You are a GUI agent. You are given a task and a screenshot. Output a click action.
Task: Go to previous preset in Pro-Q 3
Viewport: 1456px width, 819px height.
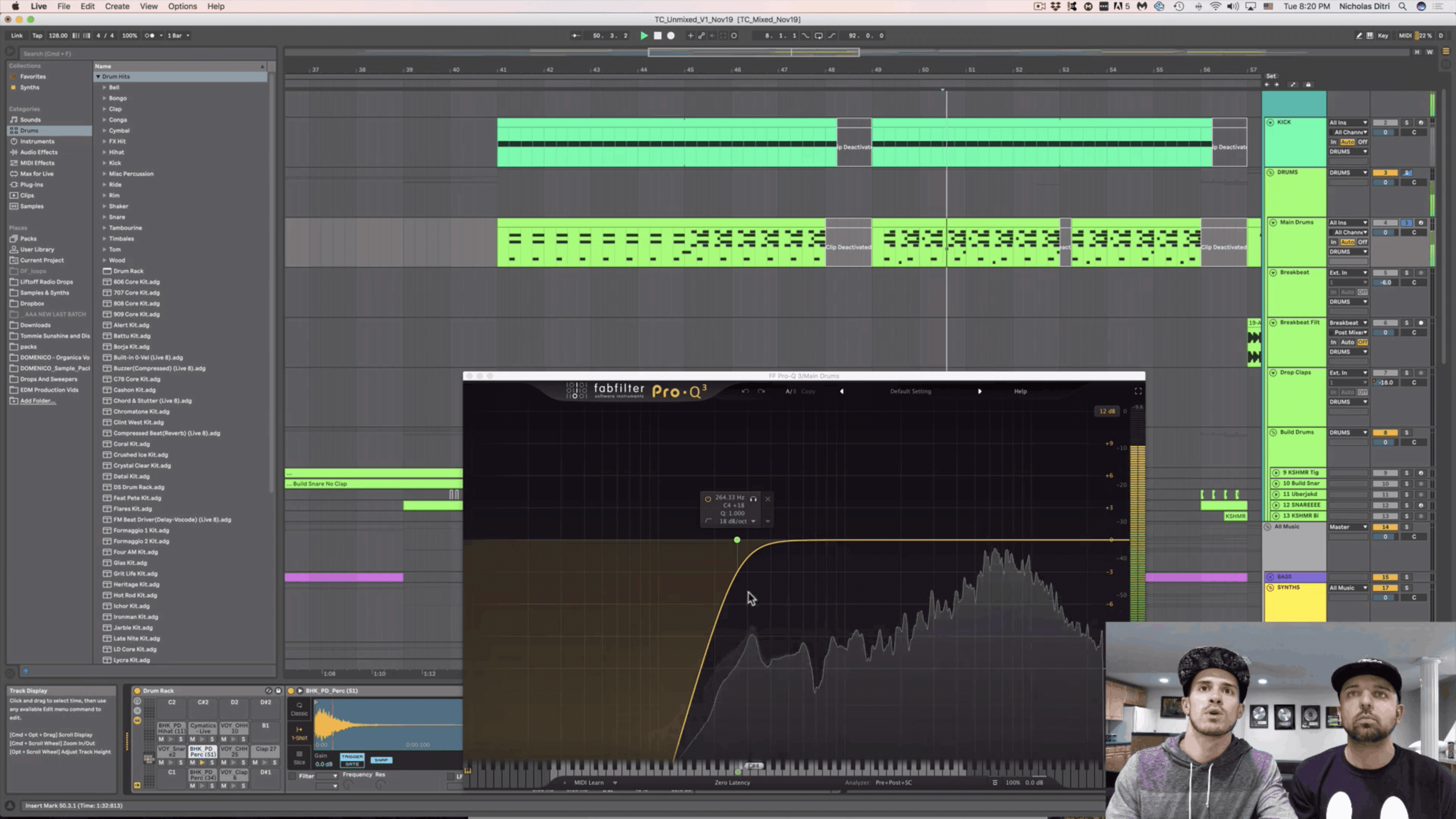click(842, 391)
